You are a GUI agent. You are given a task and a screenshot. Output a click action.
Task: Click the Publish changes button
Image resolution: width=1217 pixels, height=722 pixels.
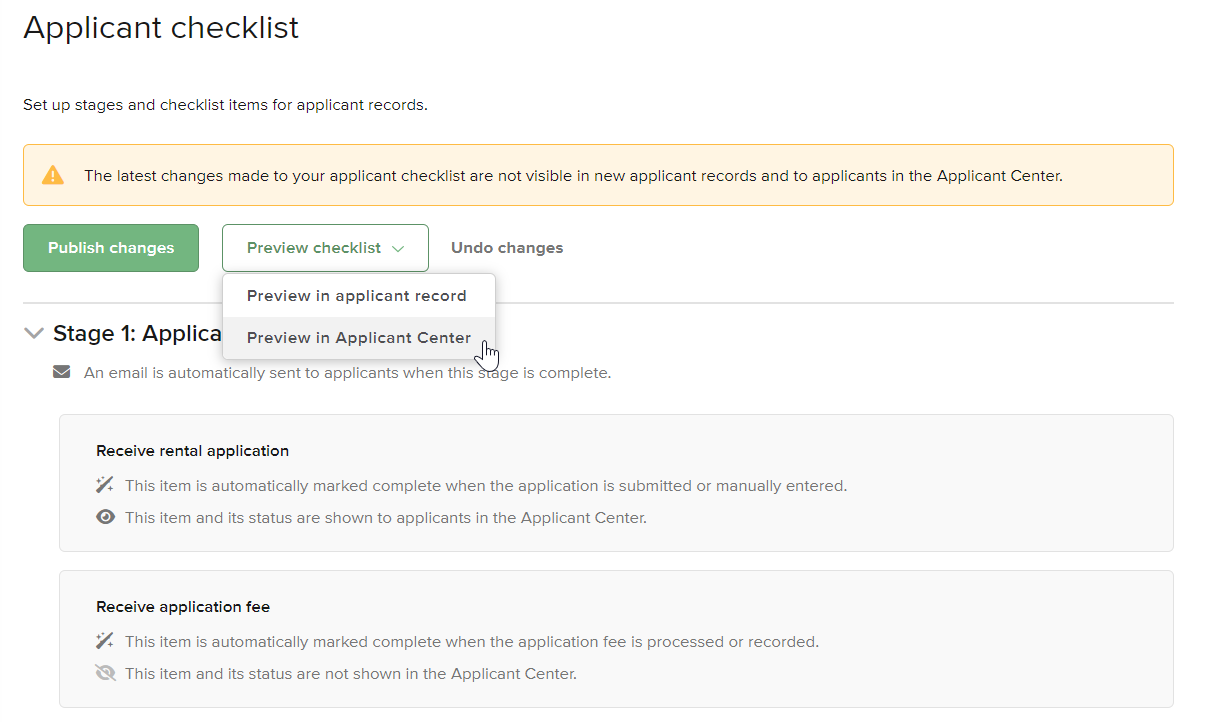110,247
